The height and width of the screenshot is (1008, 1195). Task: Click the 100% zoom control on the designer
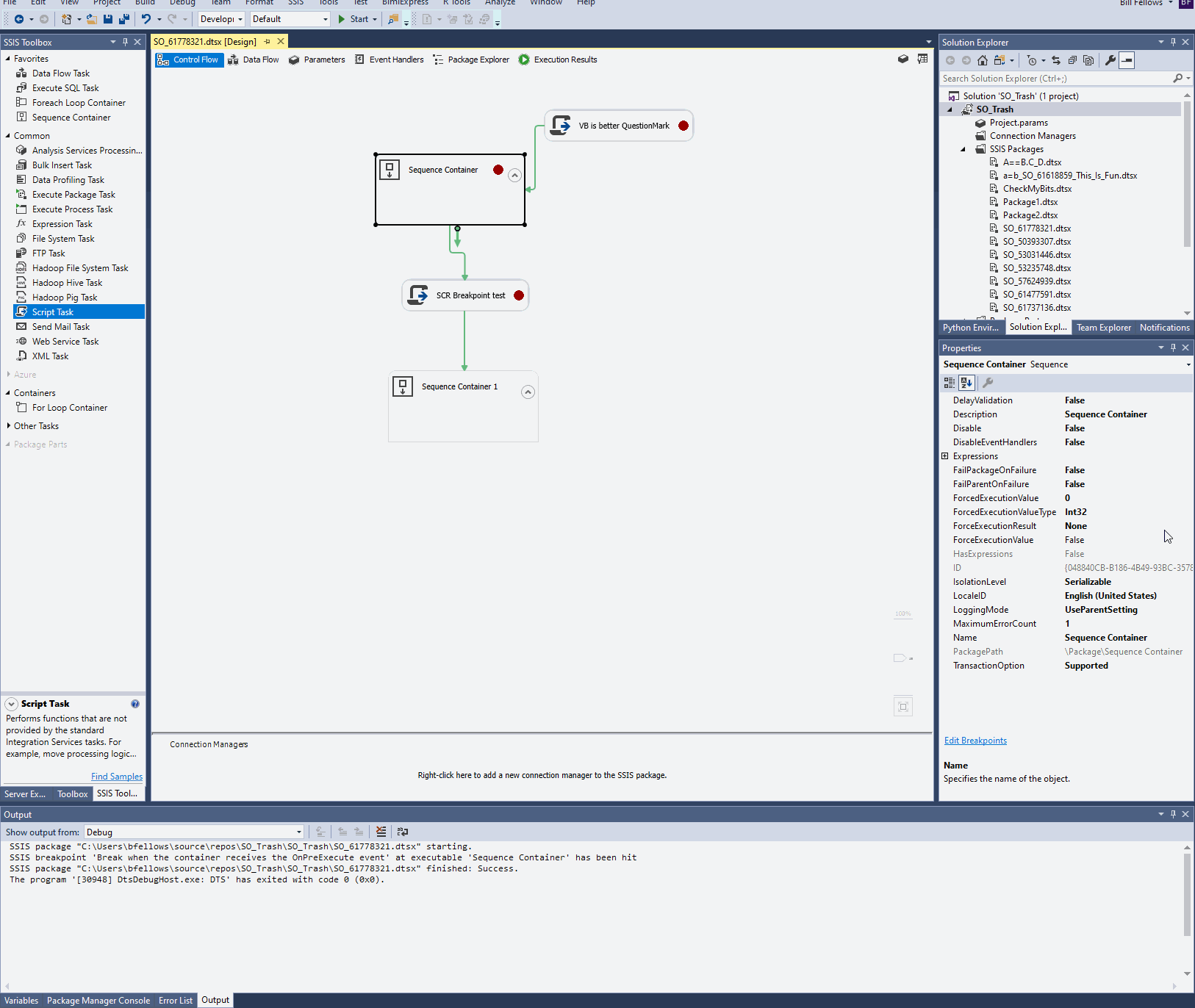click(903, 613)
